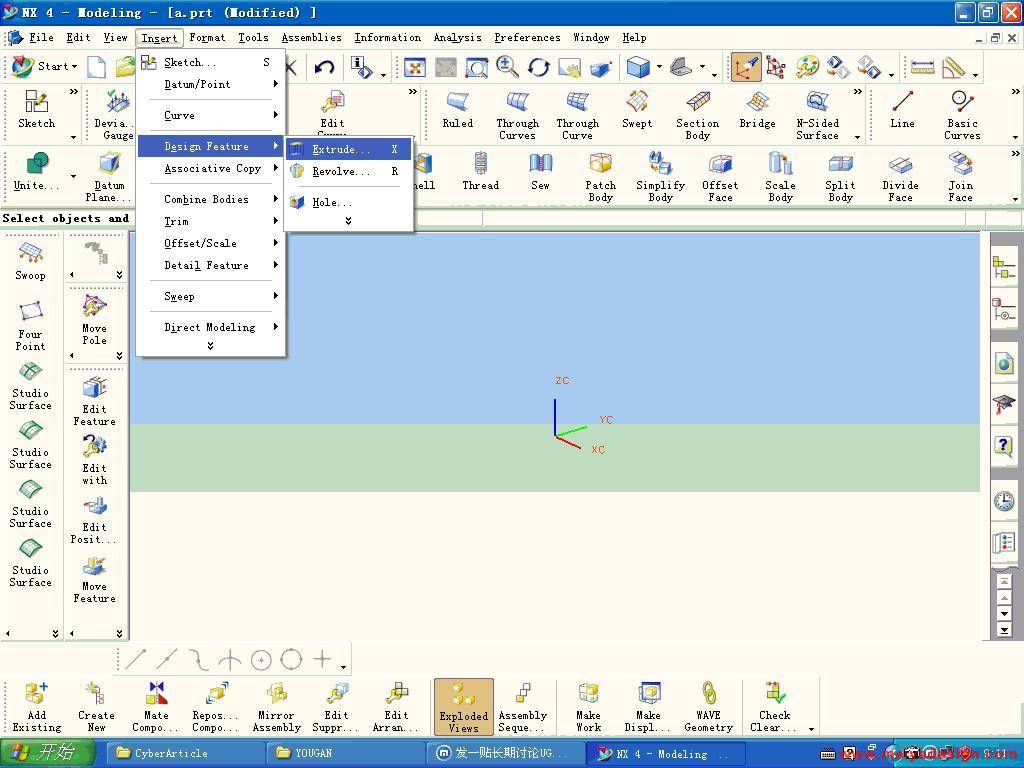Click the Section Body icon

(x=697, y=116)
